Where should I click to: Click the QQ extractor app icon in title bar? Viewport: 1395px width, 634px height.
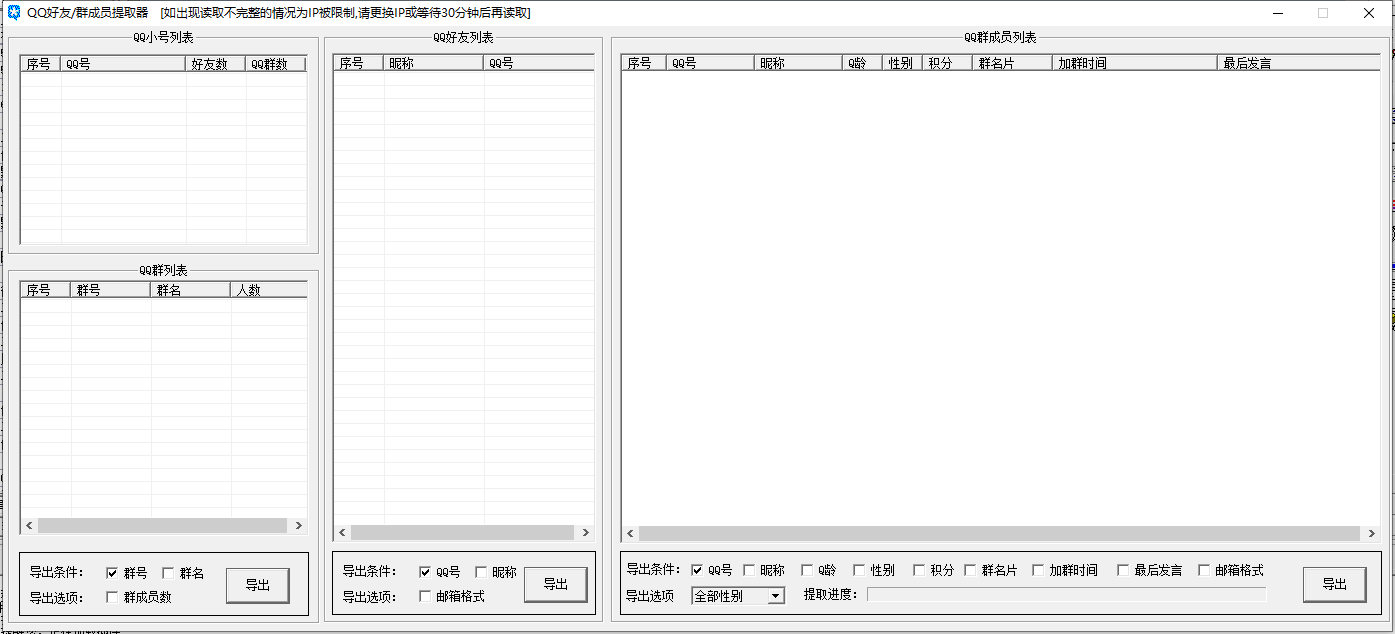[x=14, y=13]
